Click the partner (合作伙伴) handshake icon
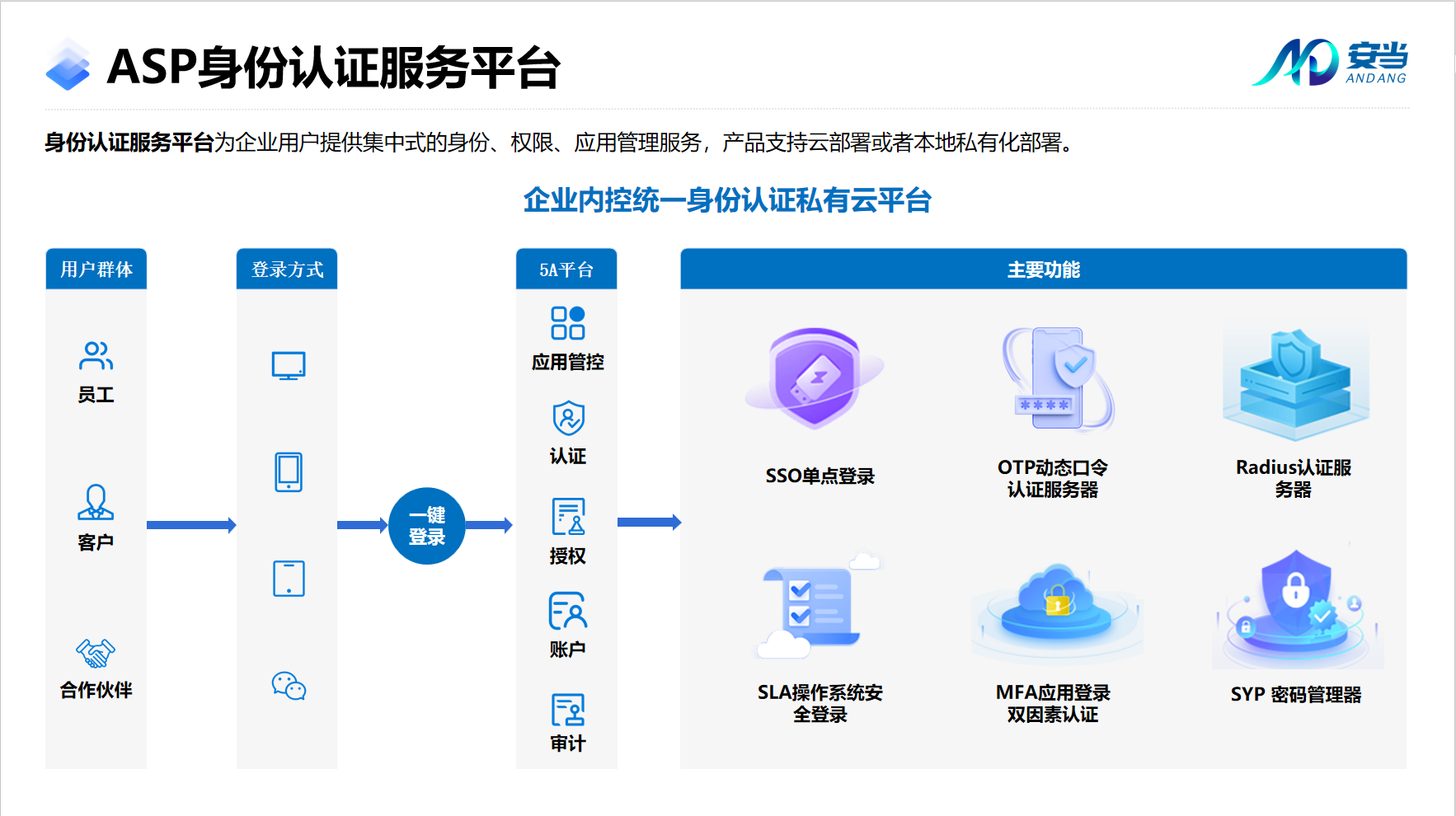This screenshot has height=816, width=1456. (96, 653)
